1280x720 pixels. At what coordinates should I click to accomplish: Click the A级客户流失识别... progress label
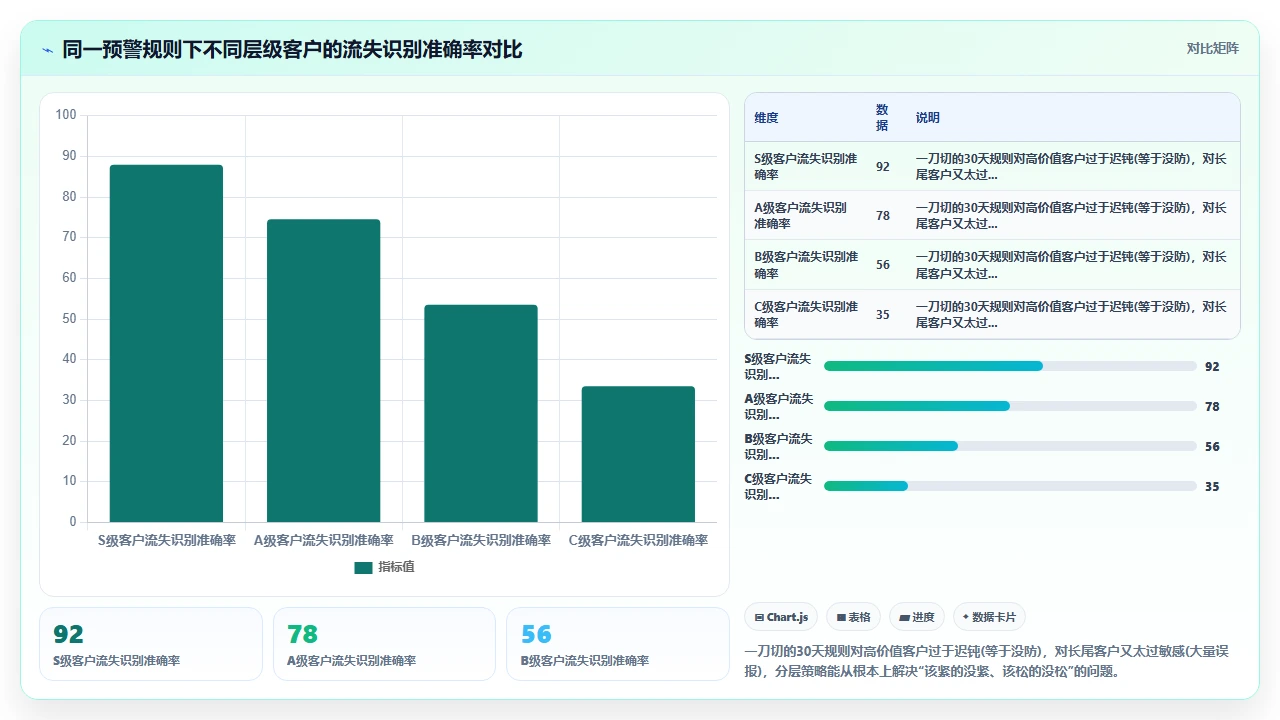[779, 407]
